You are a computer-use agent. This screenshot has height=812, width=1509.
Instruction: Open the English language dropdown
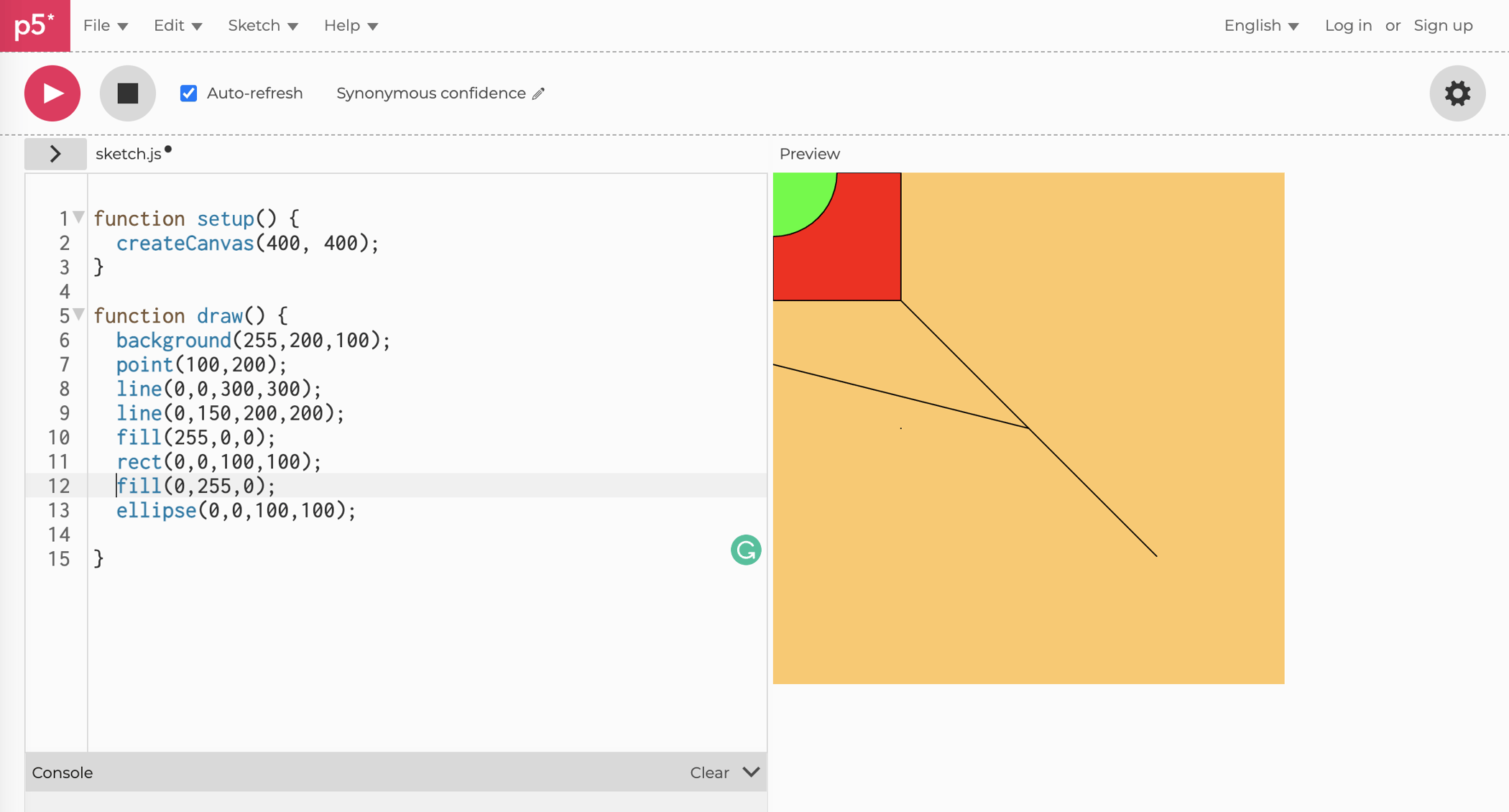point(1261,26)
